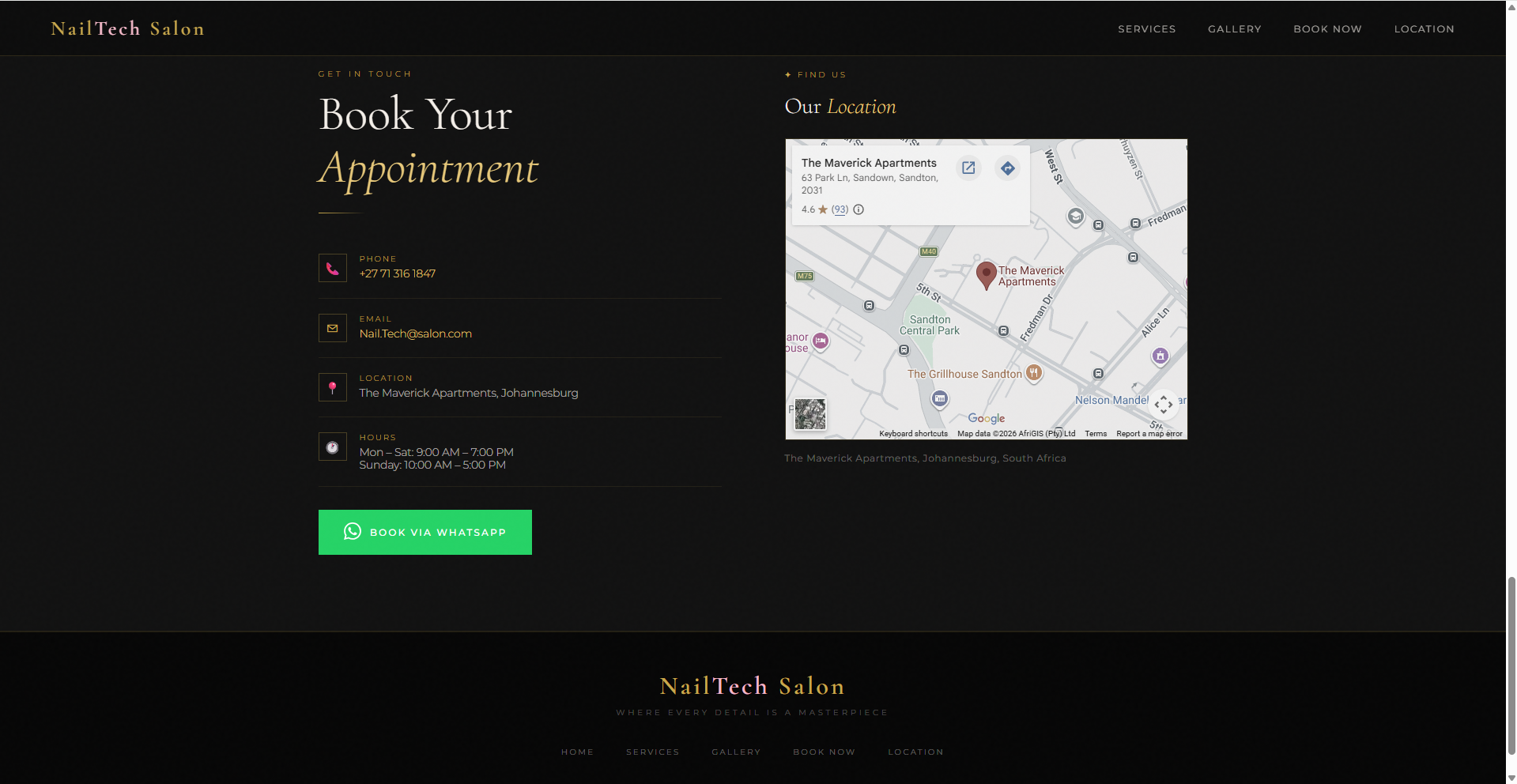Click the WhatsApp logo icon on the green button
The height and width of the screenshot is (784, 1517).
pyautogui.click(x=353, y=532)
